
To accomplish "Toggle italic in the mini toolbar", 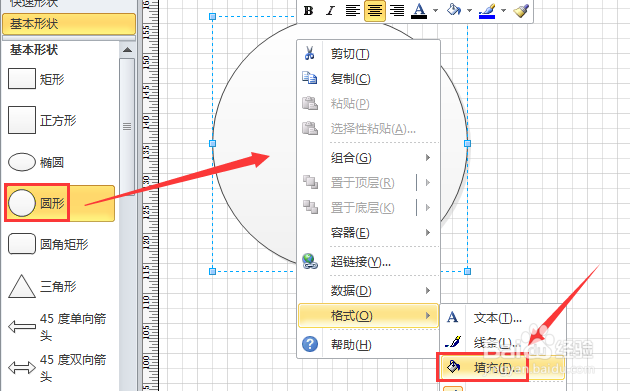I will pyautogui.click(x=330, y=10).
